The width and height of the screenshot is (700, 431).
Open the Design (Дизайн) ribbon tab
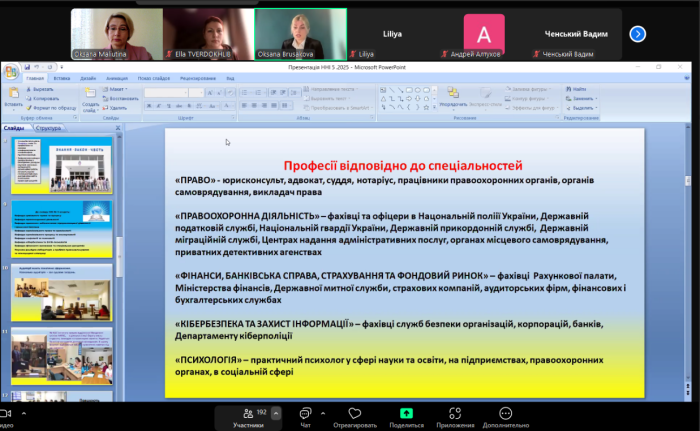(88, 77)
